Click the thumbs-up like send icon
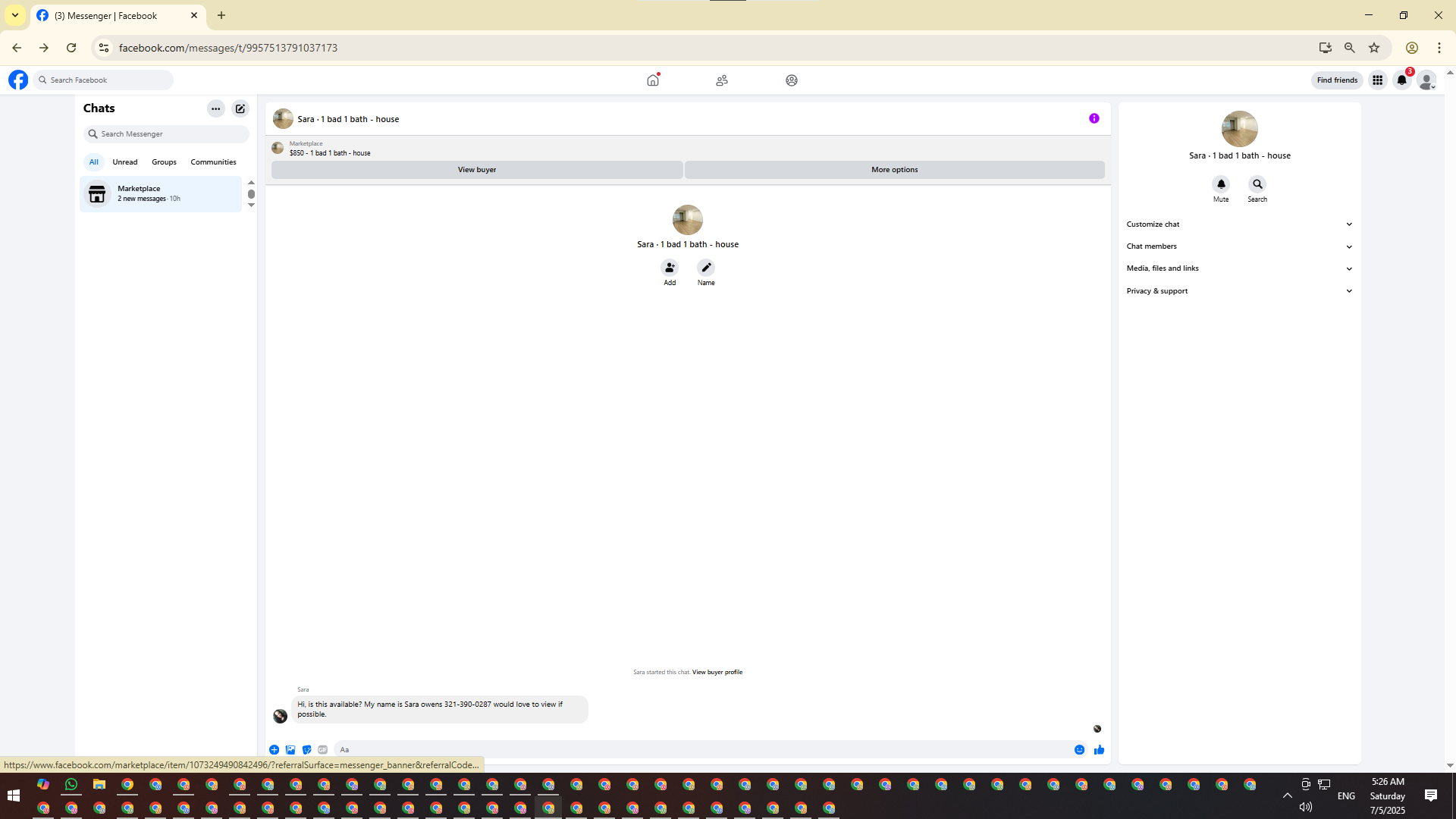 tap(1099, 749)
